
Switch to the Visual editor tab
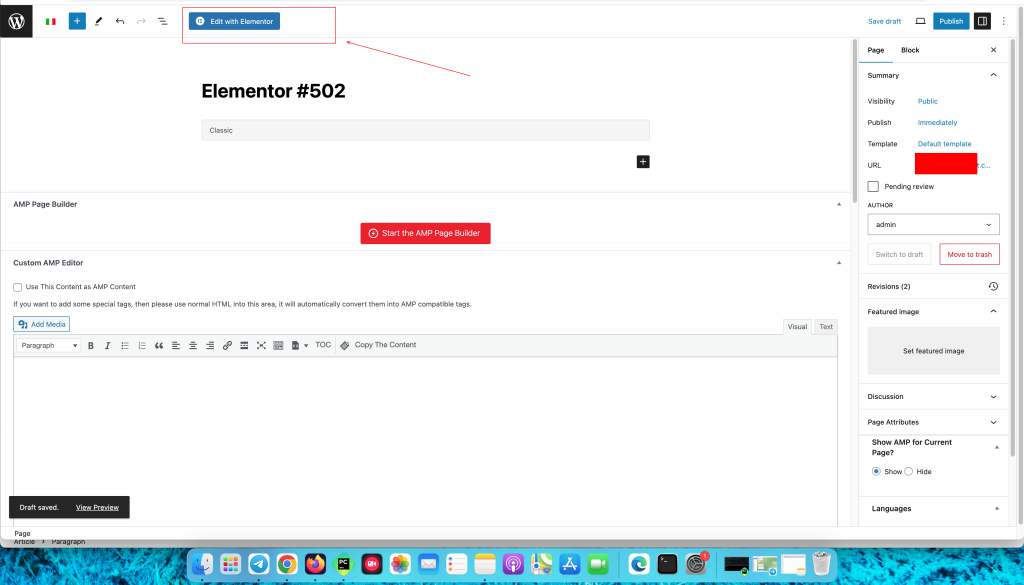point(797,327)
